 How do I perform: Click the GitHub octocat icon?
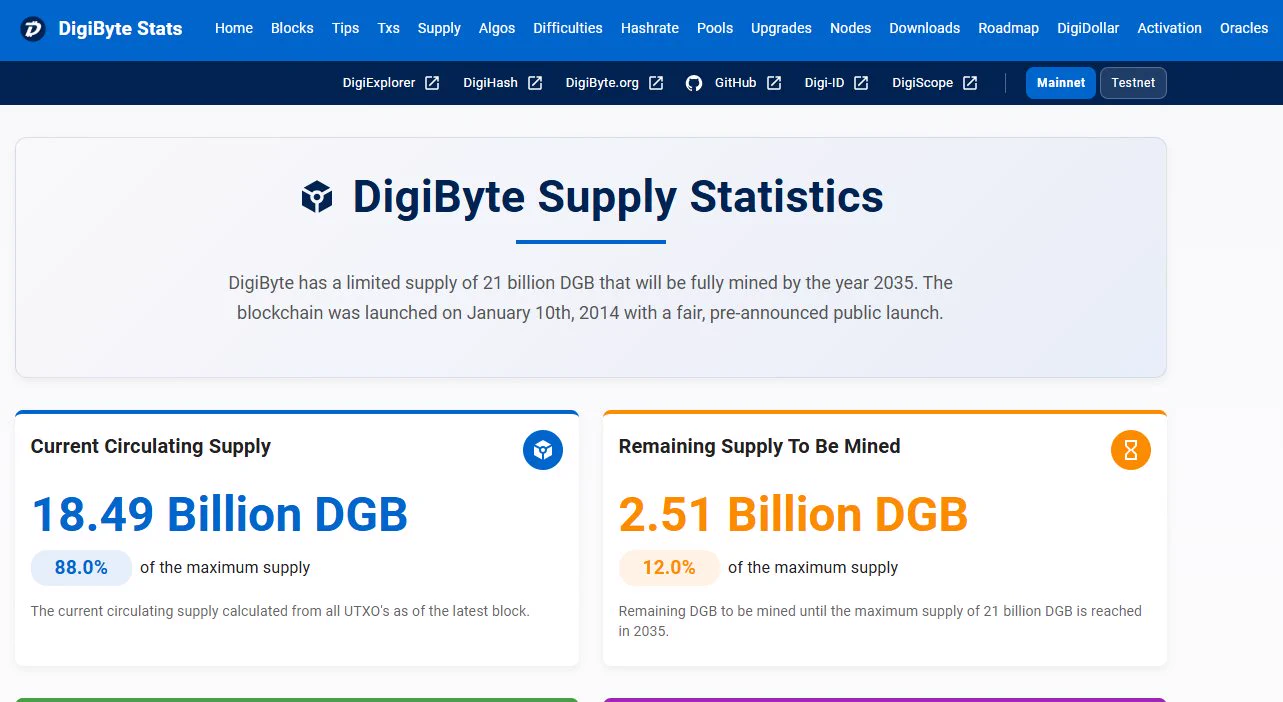point(694,83)
